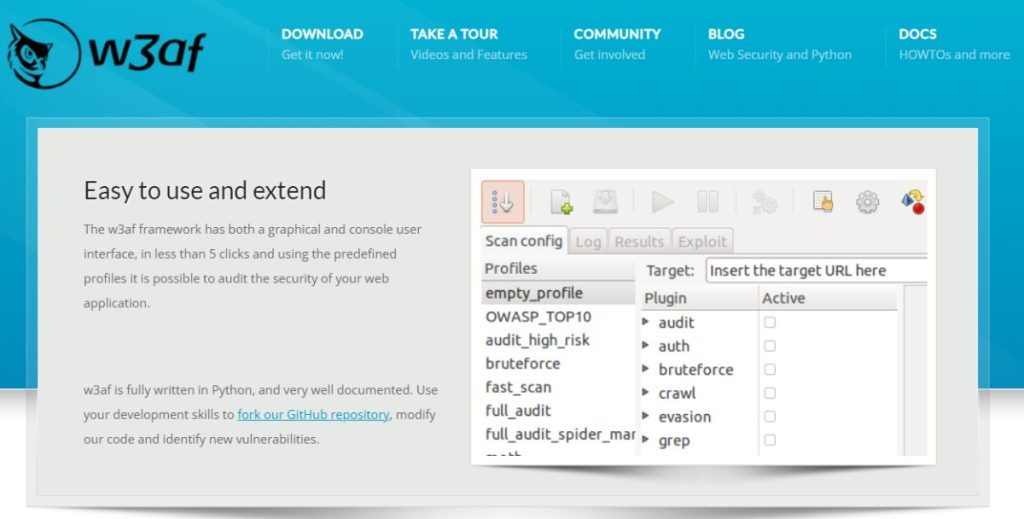Expand the auth plugin tree arrow
This screenshot has height=519, width=1024.
pyautogui.click(x=647, y=346)
